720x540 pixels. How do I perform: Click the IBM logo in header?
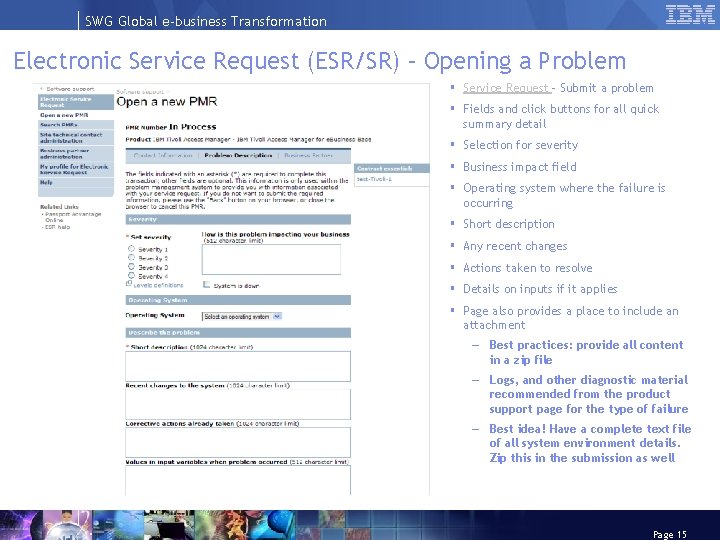tap(690, 14)
